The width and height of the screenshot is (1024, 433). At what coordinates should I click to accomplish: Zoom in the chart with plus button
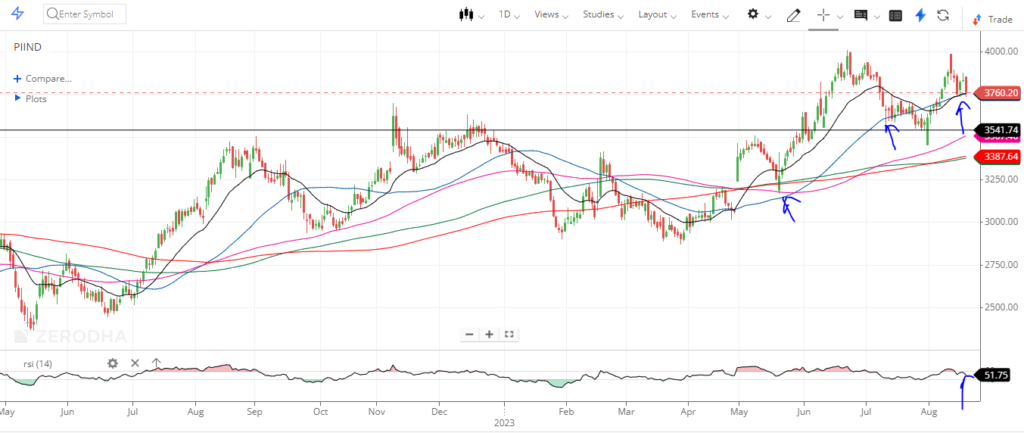[489, 334]
